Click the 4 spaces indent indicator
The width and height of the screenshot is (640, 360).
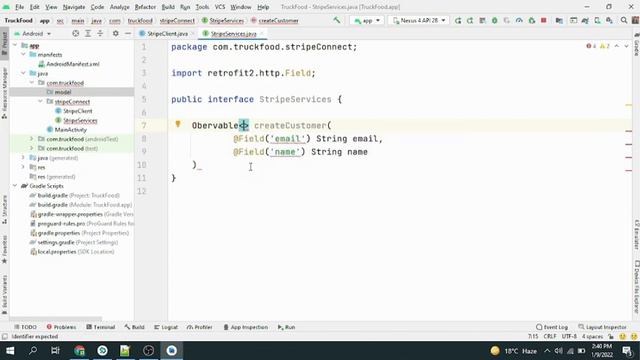[x=592, y=337]
